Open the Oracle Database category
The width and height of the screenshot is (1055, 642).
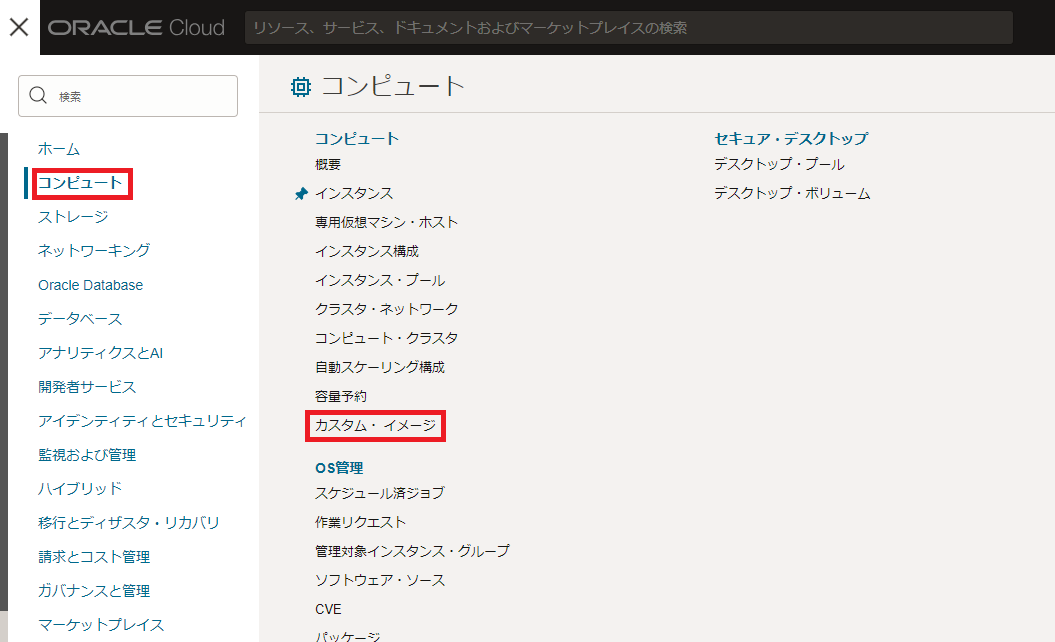coord(90,285)
